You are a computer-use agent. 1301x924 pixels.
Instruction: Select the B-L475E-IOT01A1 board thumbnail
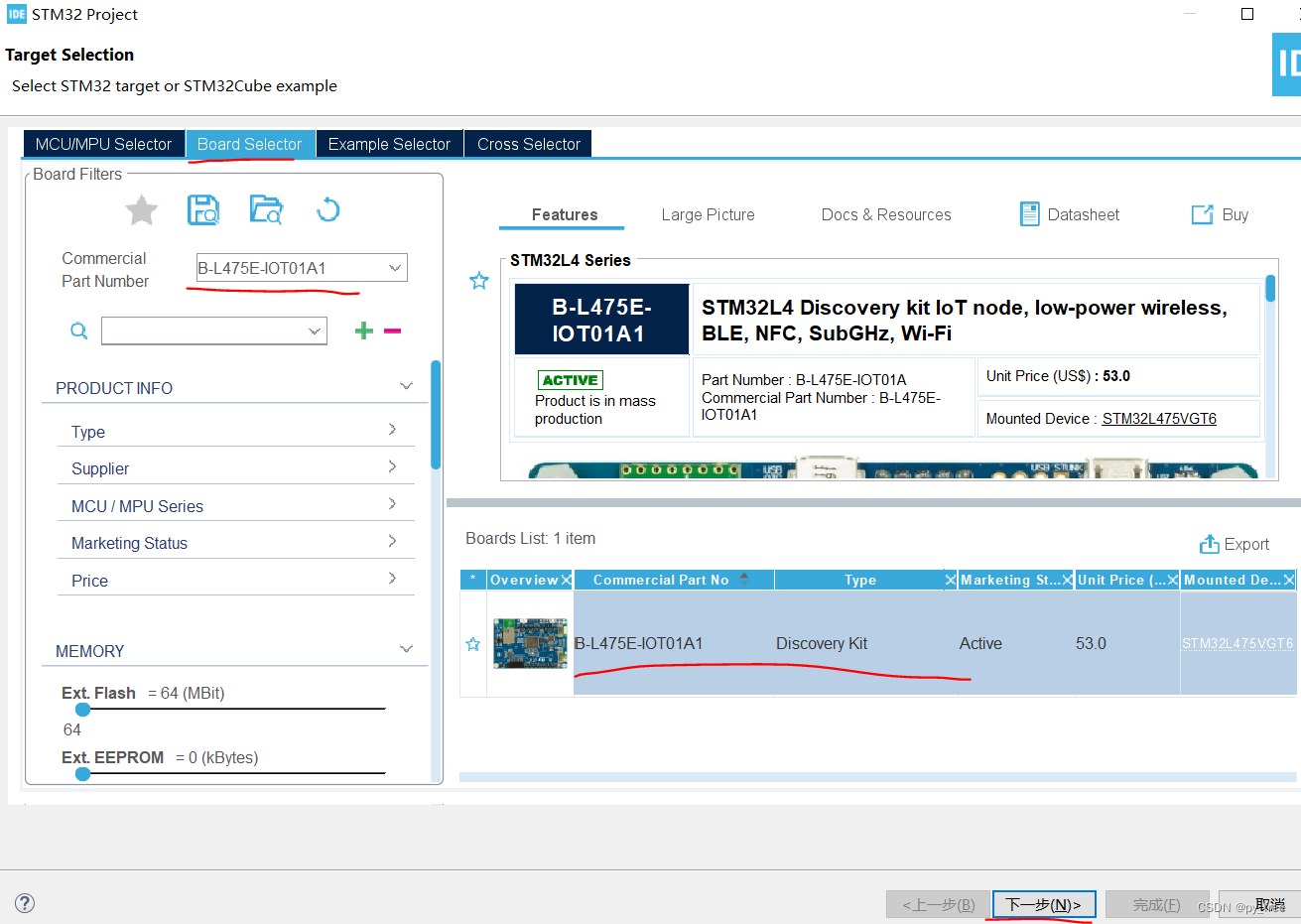[x=530, y=643]
